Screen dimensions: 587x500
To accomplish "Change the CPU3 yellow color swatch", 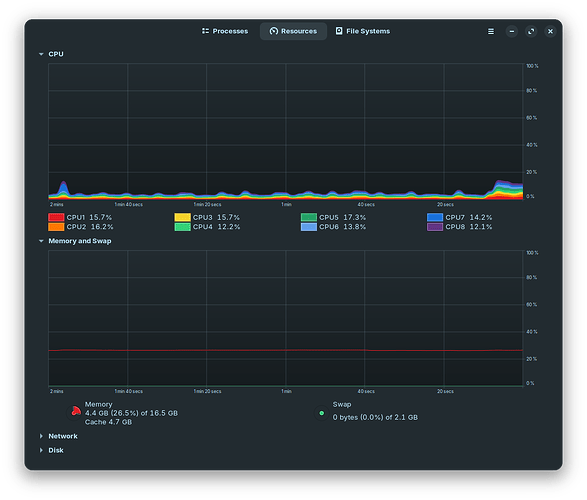I will tap(182, 217).
